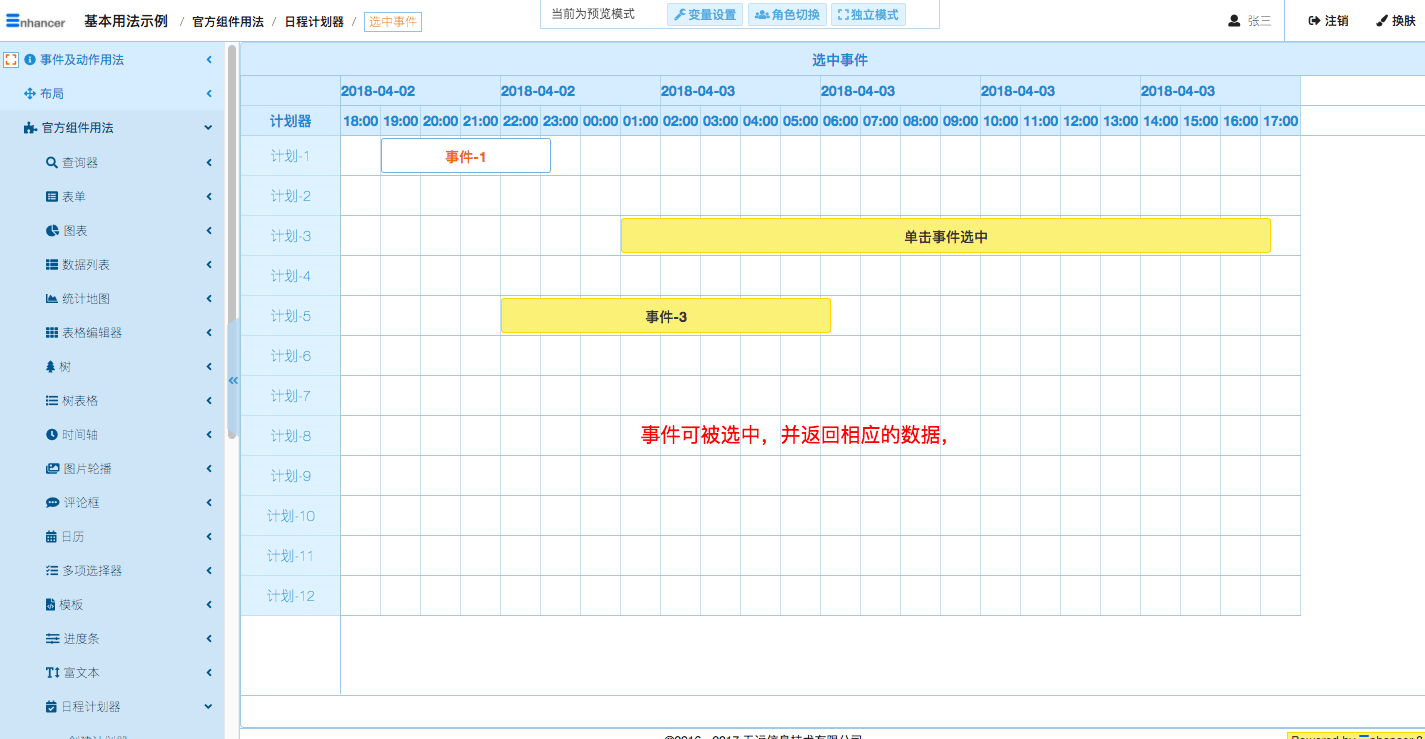Switch to 独立模式 standalone mode
1425x739 pixels.
click(868, 15)
